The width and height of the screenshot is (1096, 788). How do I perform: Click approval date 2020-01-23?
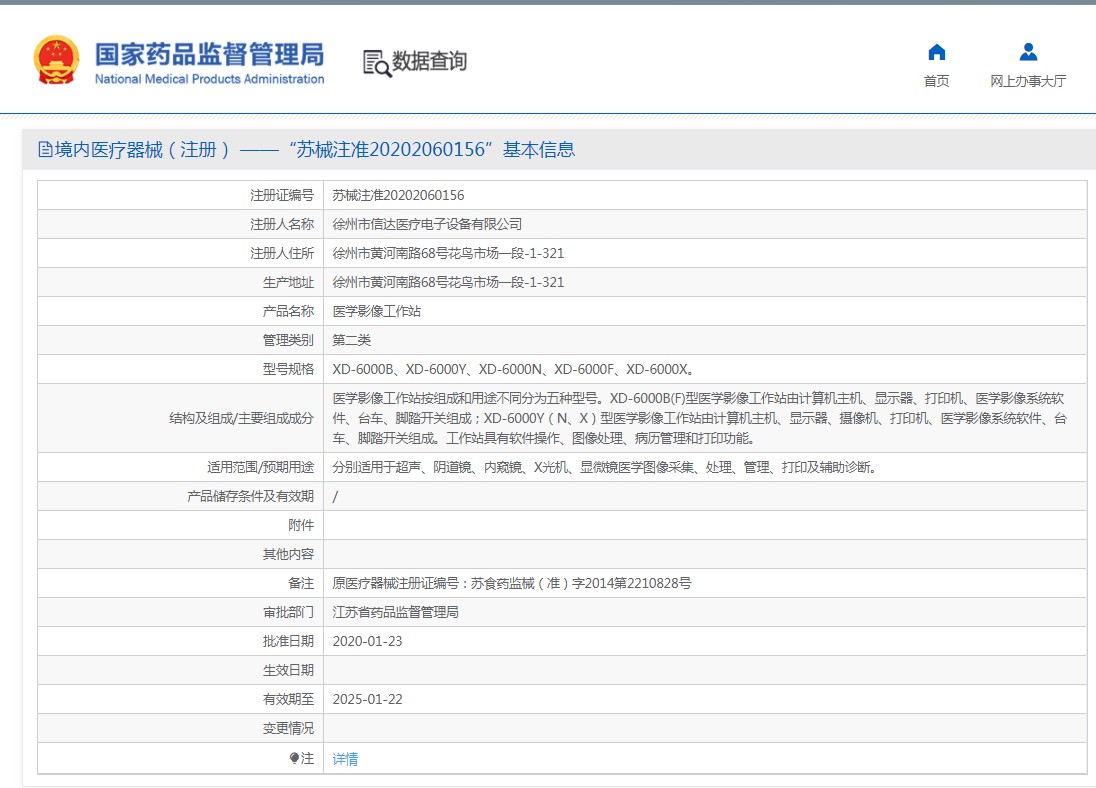367,641
